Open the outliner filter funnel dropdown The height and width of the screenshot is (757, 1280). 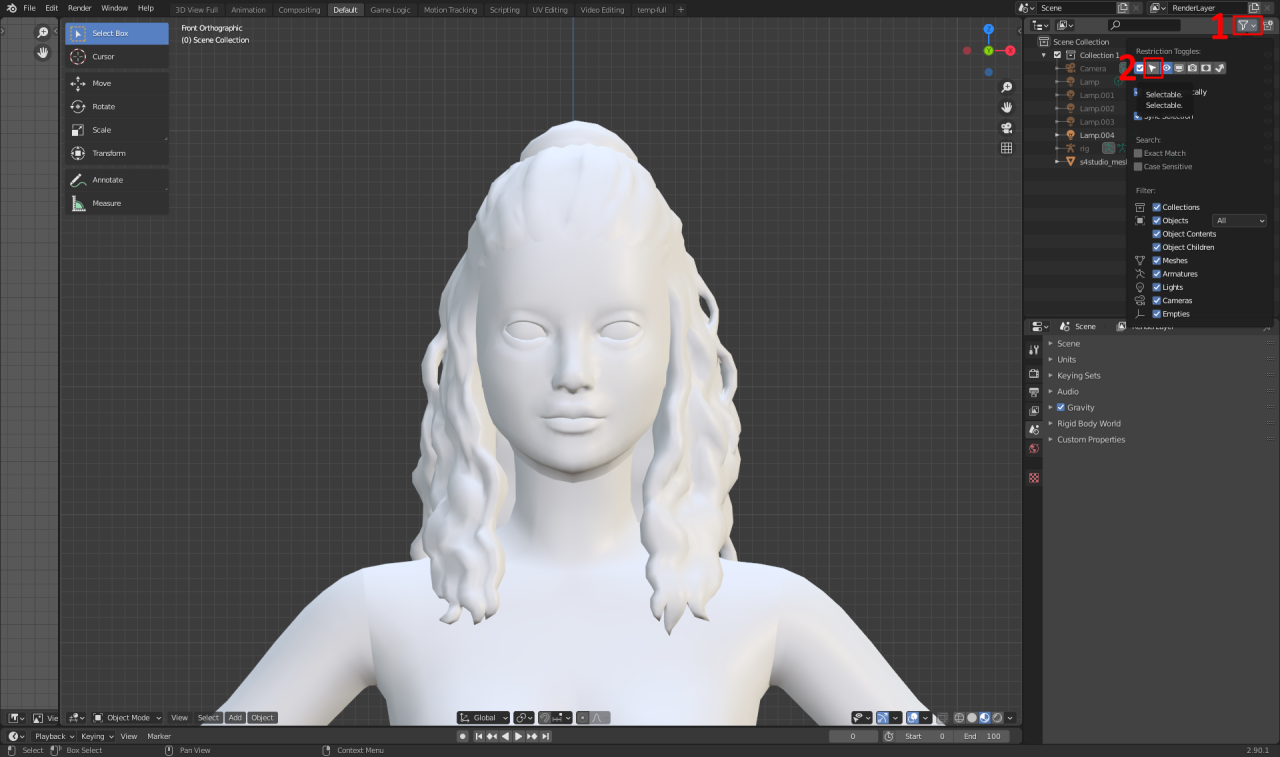pos(1247,25)
